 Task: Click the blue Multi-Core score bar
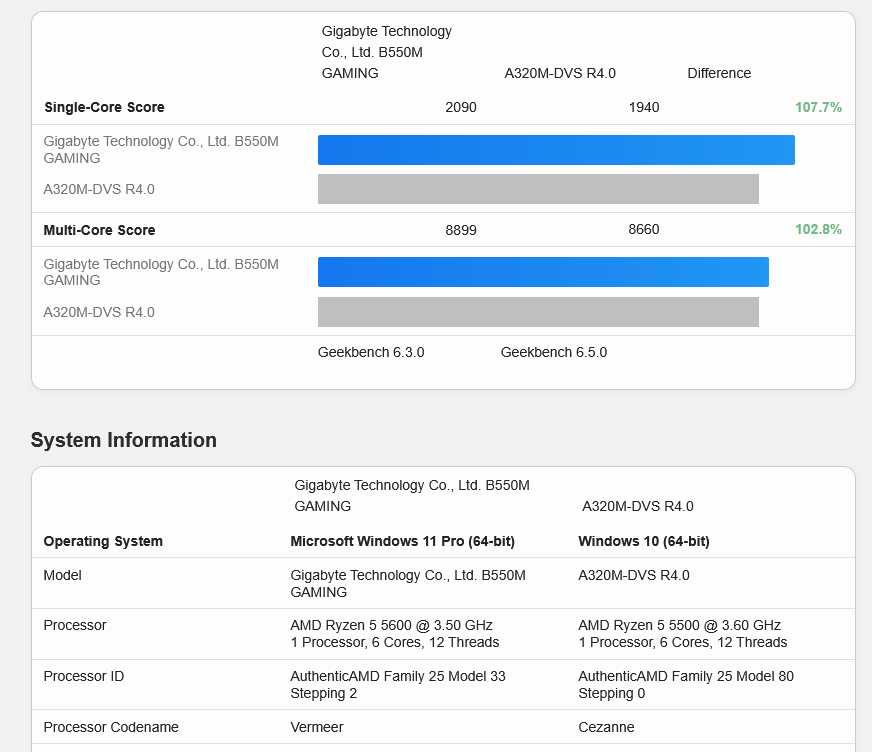(x=543, y=272)
